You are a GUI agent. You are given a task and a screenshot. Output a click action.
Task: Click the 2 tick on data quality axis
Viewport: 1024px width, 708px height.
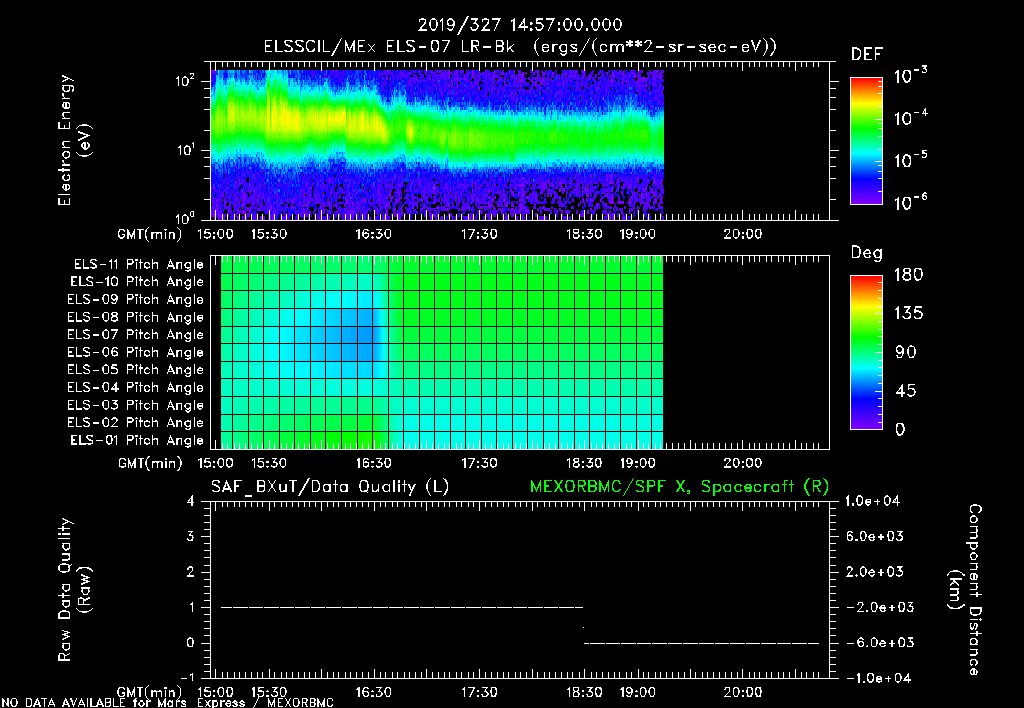tap(191, 571)
